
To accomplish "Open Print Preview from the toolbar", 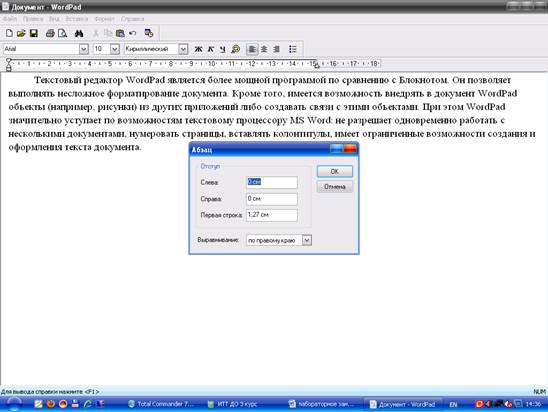I will 63,33.
